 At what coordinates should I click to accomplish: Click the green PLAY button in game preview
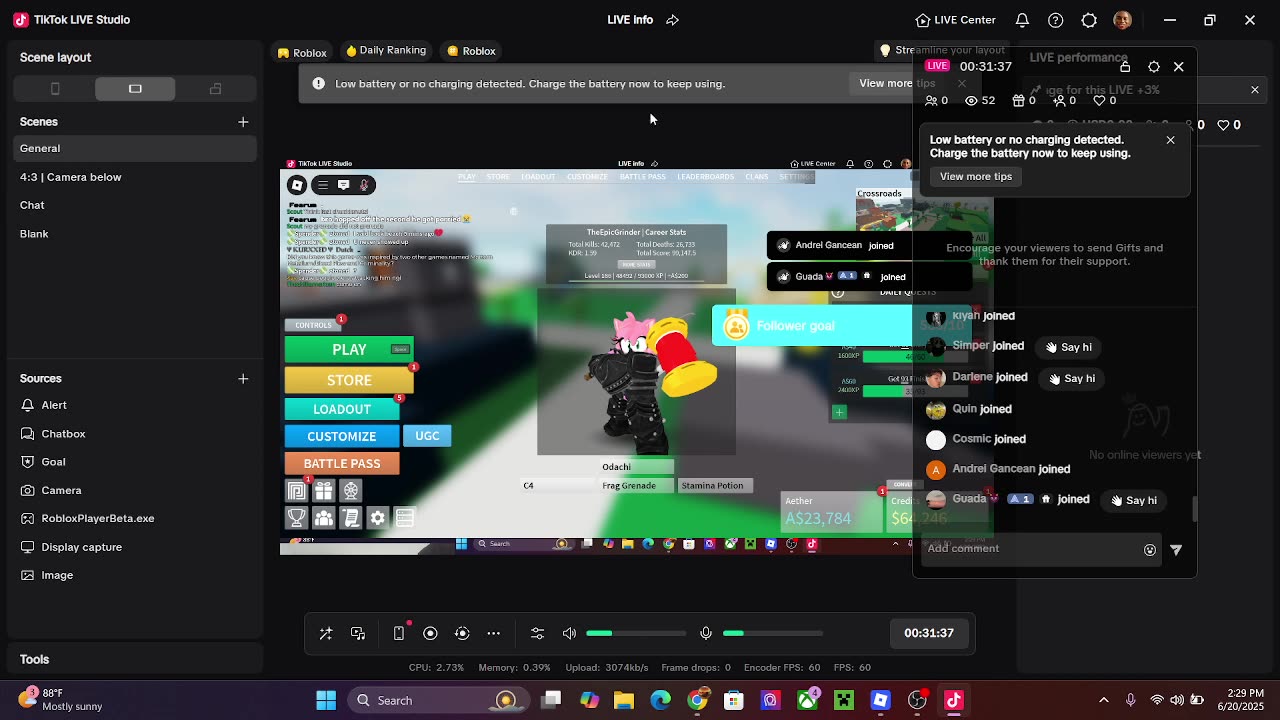(x=349, y=349)
